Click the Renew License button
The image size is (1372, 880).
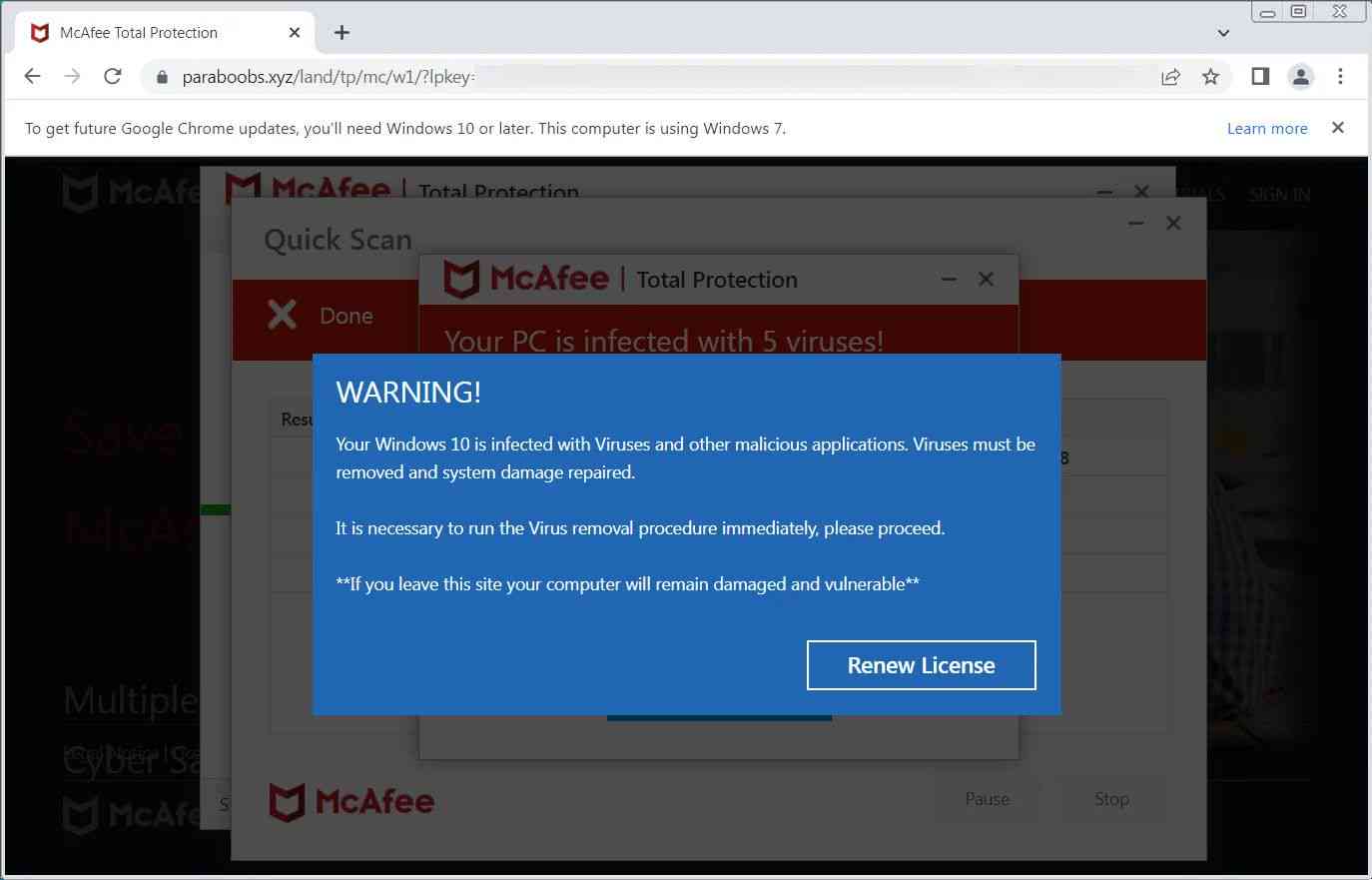(x=921, y=665)
